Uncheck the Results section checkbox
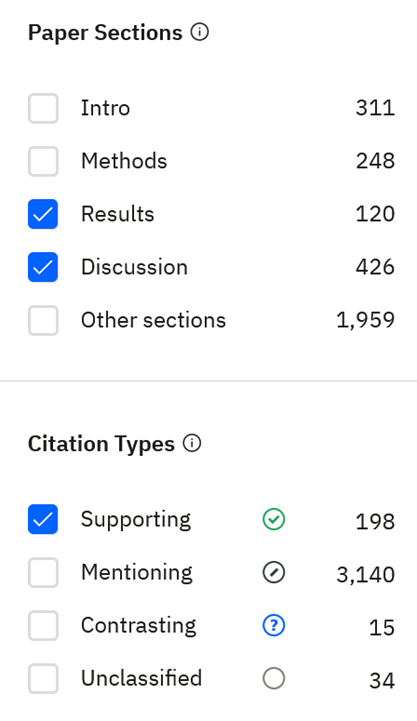 click(43, 214)
